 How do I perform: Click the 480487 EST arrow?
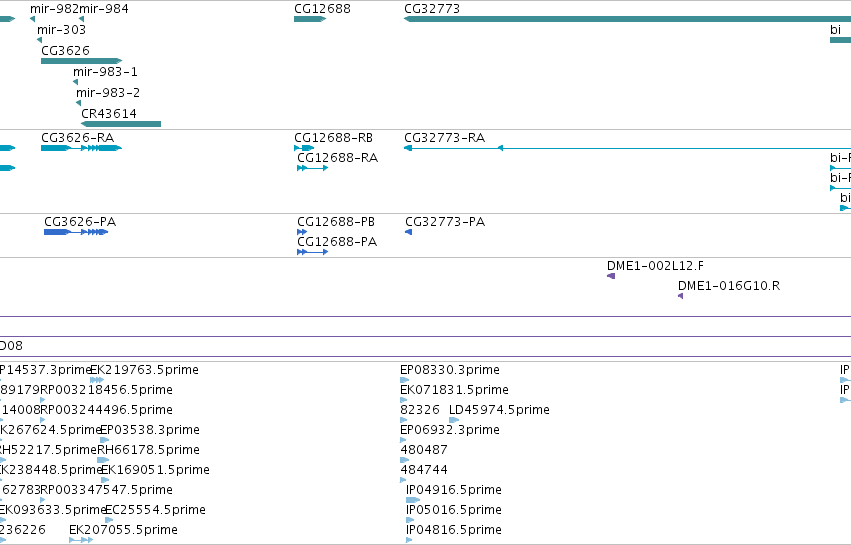coord(404,460)
